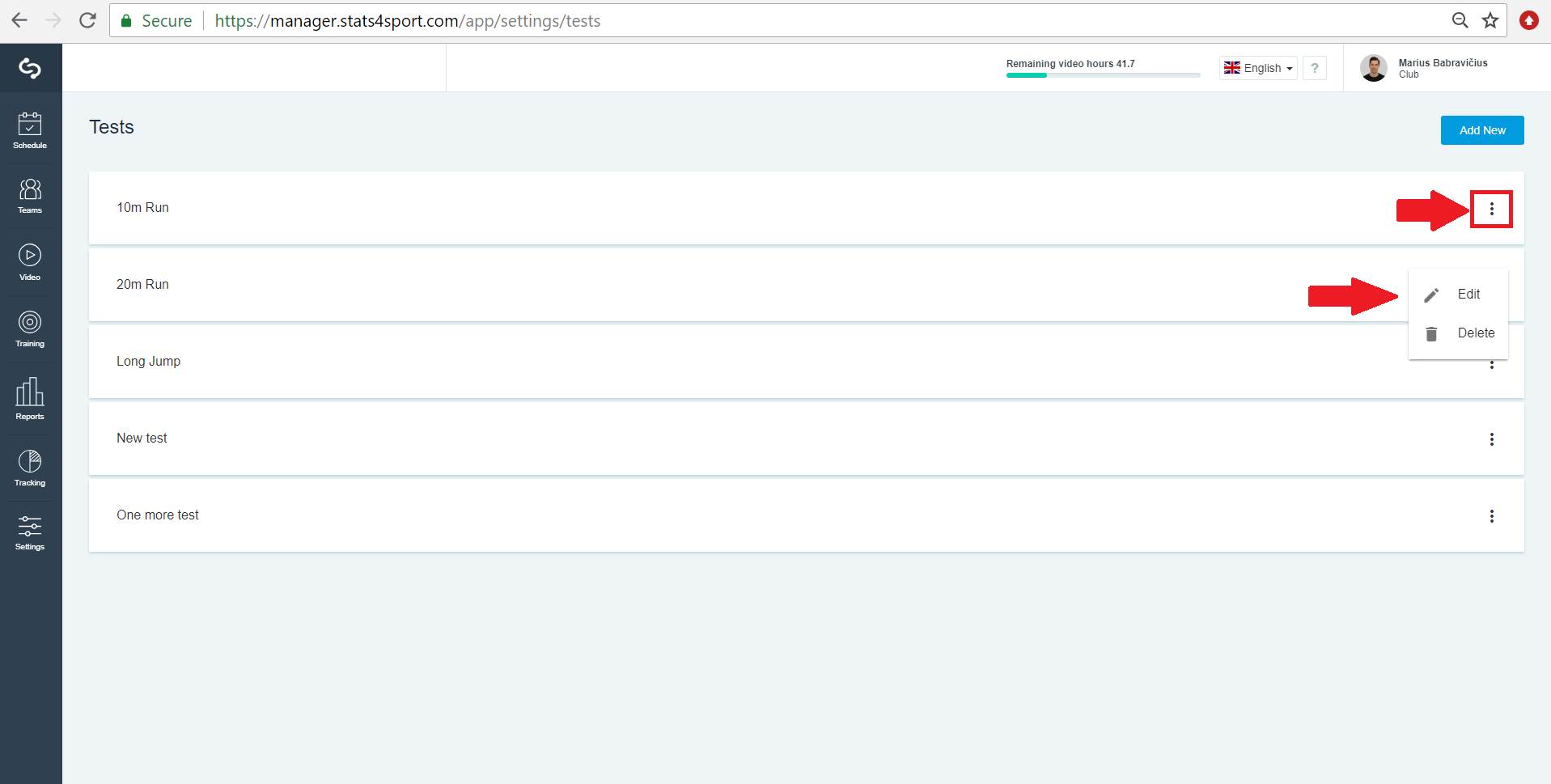Open the Tracking section
This screenshot has height=784, width=1551.
pos(30,468)
